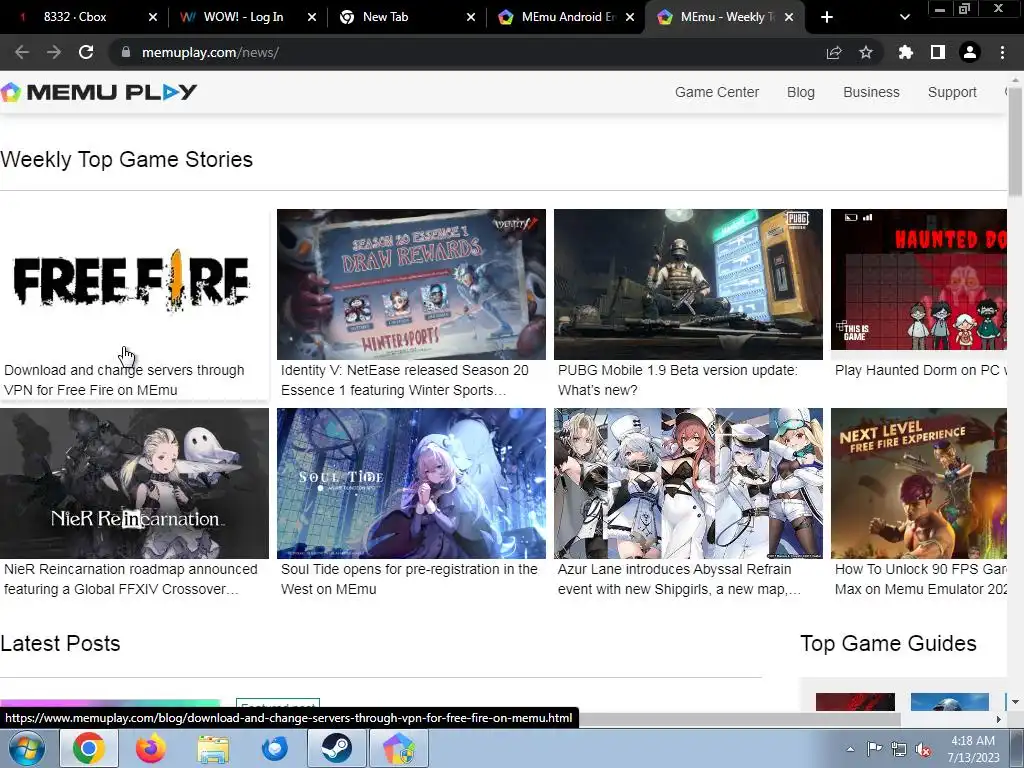The height and width of the screenshot is (768, 1024).
Task: Open Windows Explorer folder taskbar icon
Action: coord(213,748)
